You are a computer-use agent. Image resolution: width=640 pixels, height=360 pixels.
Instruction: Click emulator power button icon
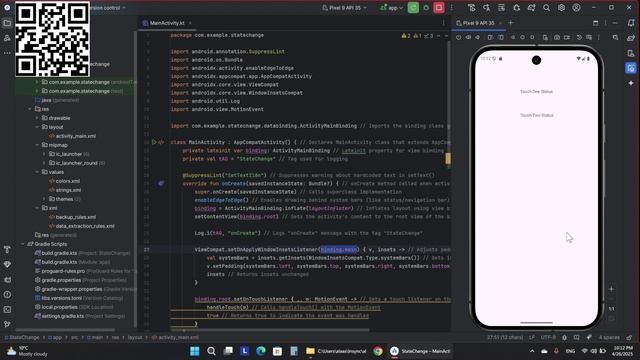coord(458,37)
